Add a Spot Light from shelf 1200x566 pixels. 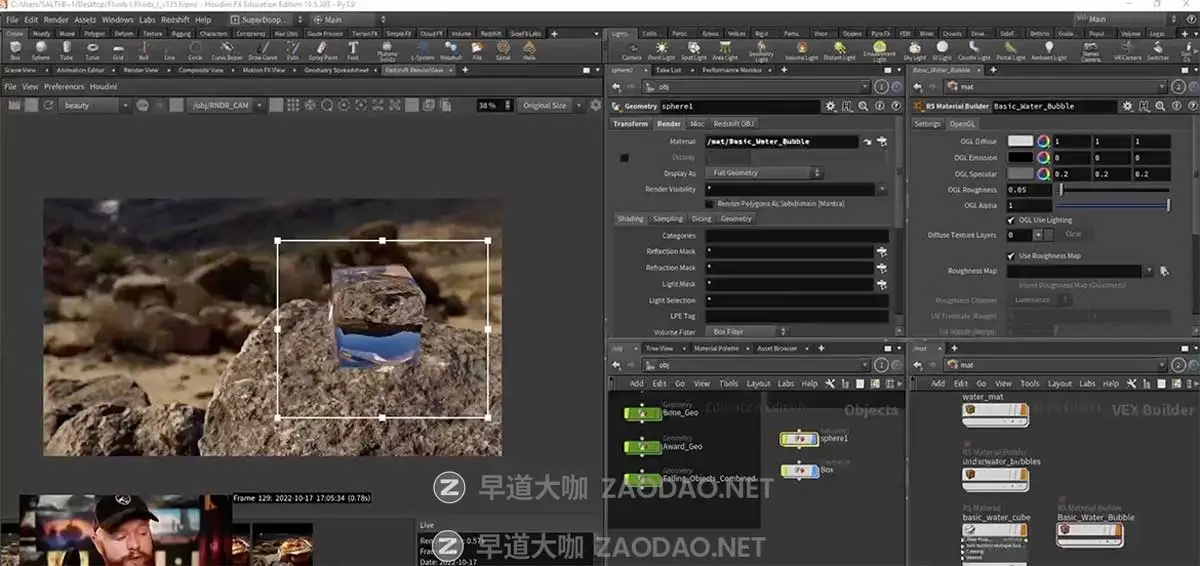point(692,50)
